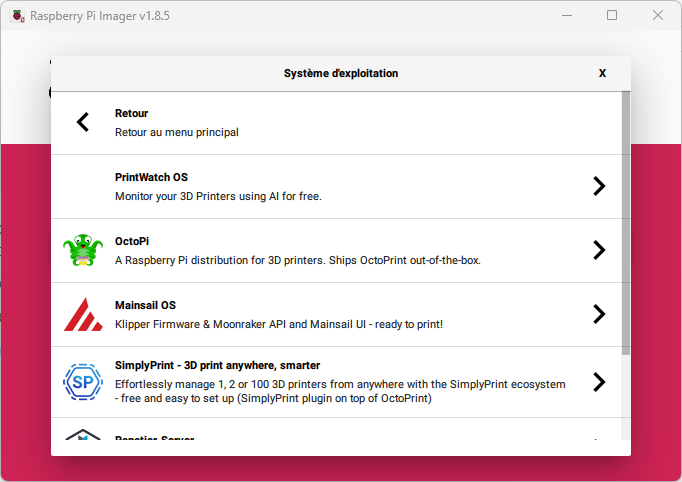The width and height of the screenshot is (682, 482).
Task: Click the 'Klipper Firmware & Moonraker API' description
Action: click(x=279, y=324)
